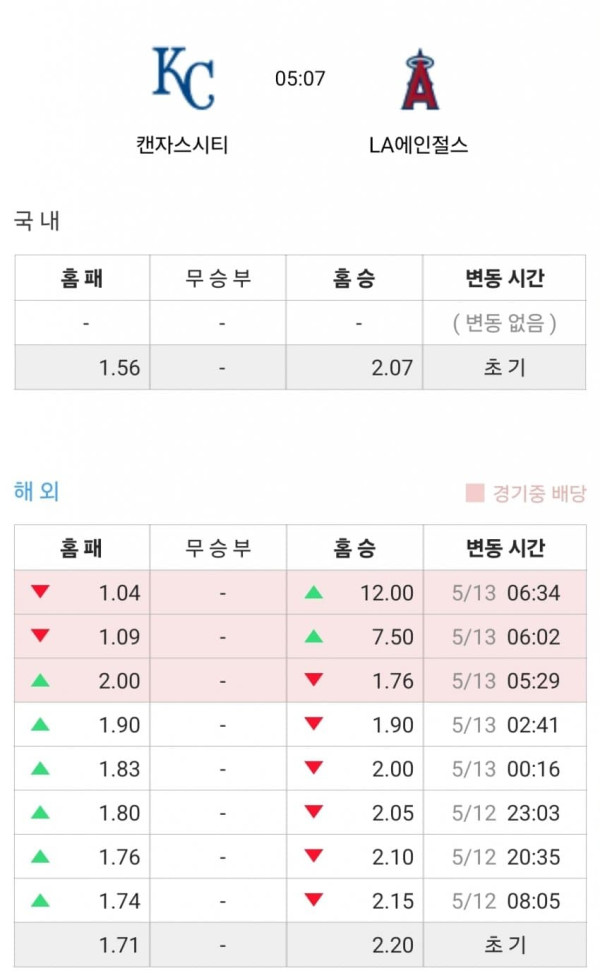
Task: Click red down arrow beside 1.76 home-win odds
Action: click(x=314, y=679)
